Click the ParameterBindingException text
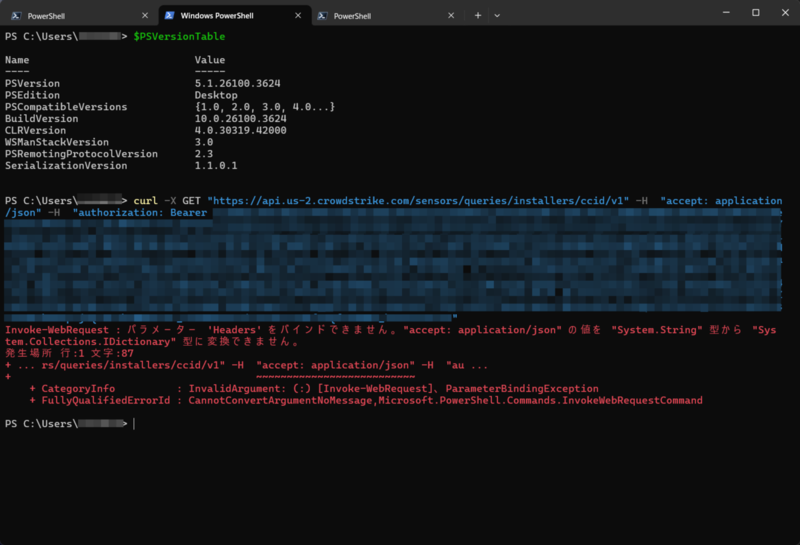 [x=522, y=388]
